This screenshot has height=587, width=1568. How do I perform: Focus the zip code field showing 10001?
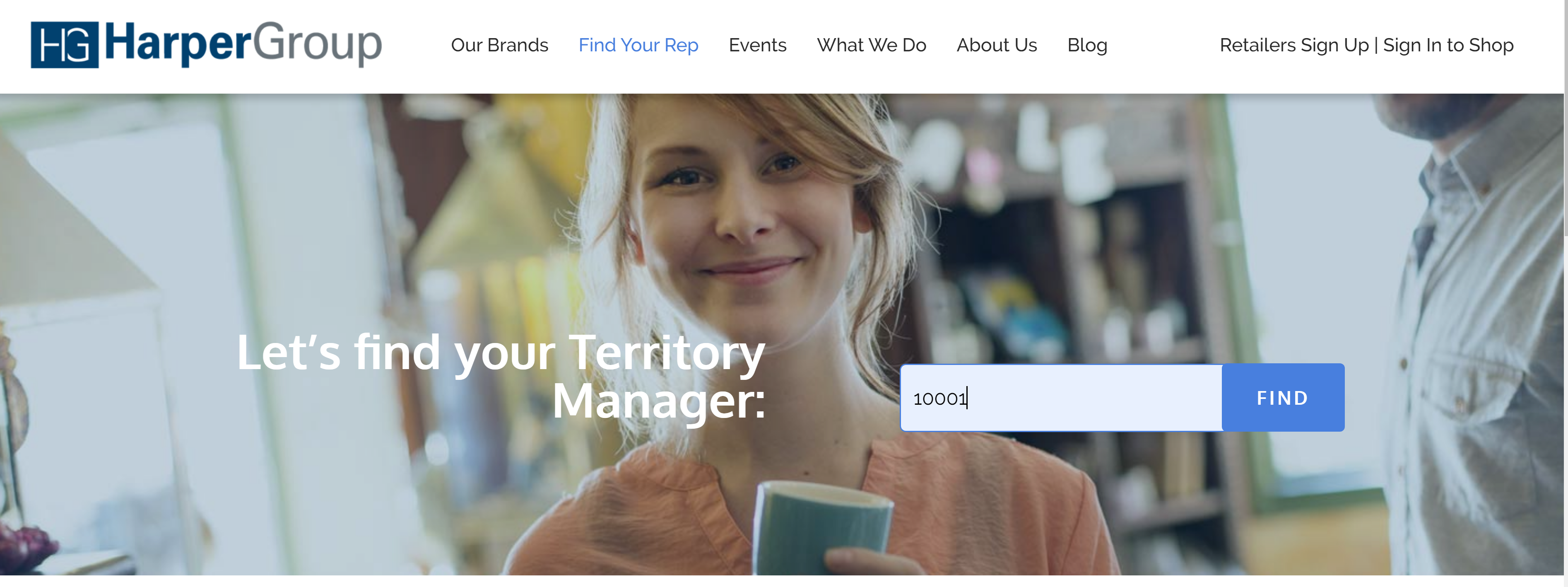[x=1061, y=398]
